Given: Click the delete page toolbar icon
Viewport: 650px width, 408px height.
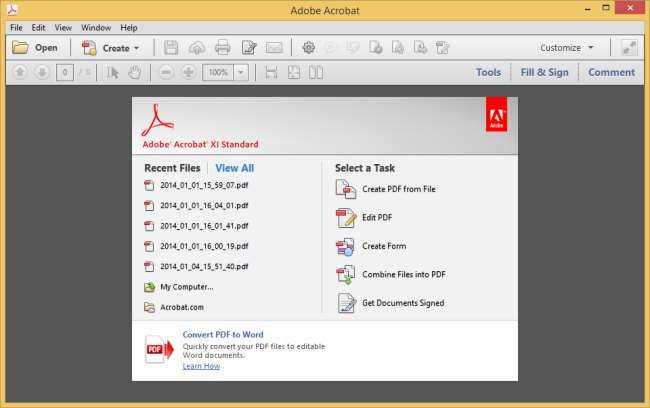Looking at the screenshot, I should (x=376, y=48).
